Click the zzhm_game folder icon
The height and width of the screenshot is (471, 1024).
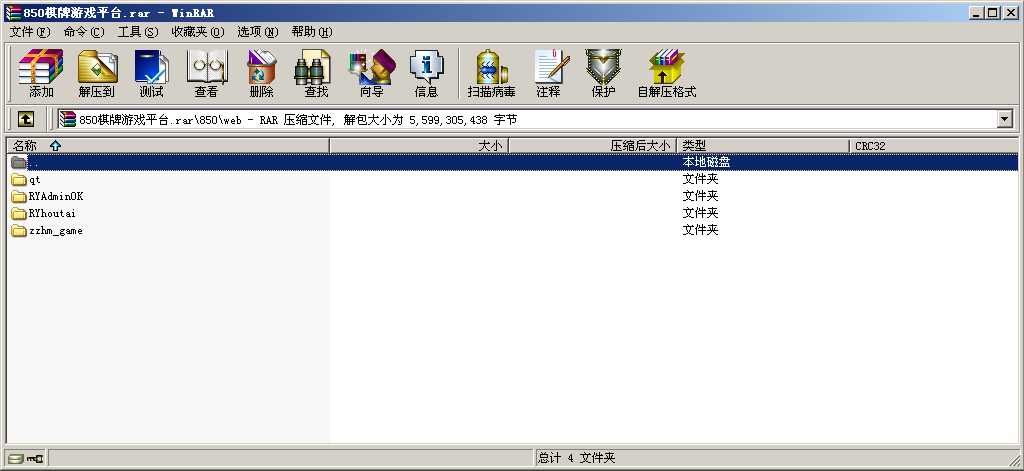click(x=19, y=231)
